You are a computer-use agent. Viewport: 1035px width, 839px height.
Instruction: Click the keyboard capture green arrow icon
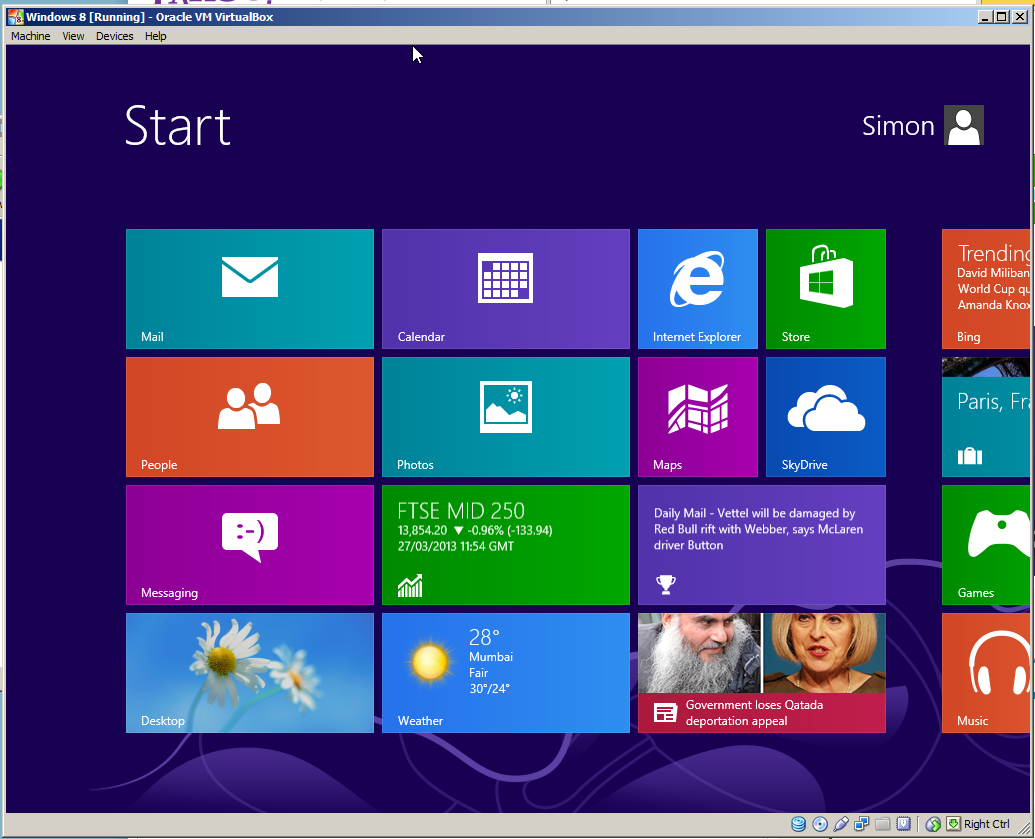(x=953, y=823)
